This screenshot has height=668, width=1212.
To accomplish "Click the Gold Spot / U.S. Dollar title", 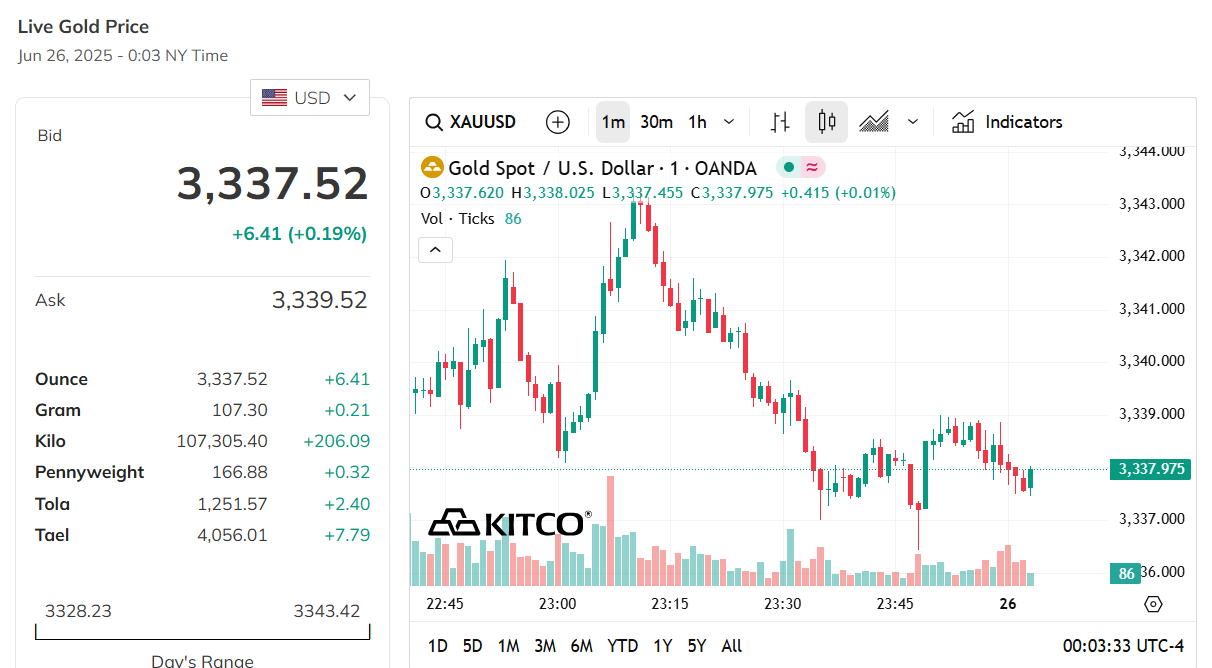I will tap(549, 168).
